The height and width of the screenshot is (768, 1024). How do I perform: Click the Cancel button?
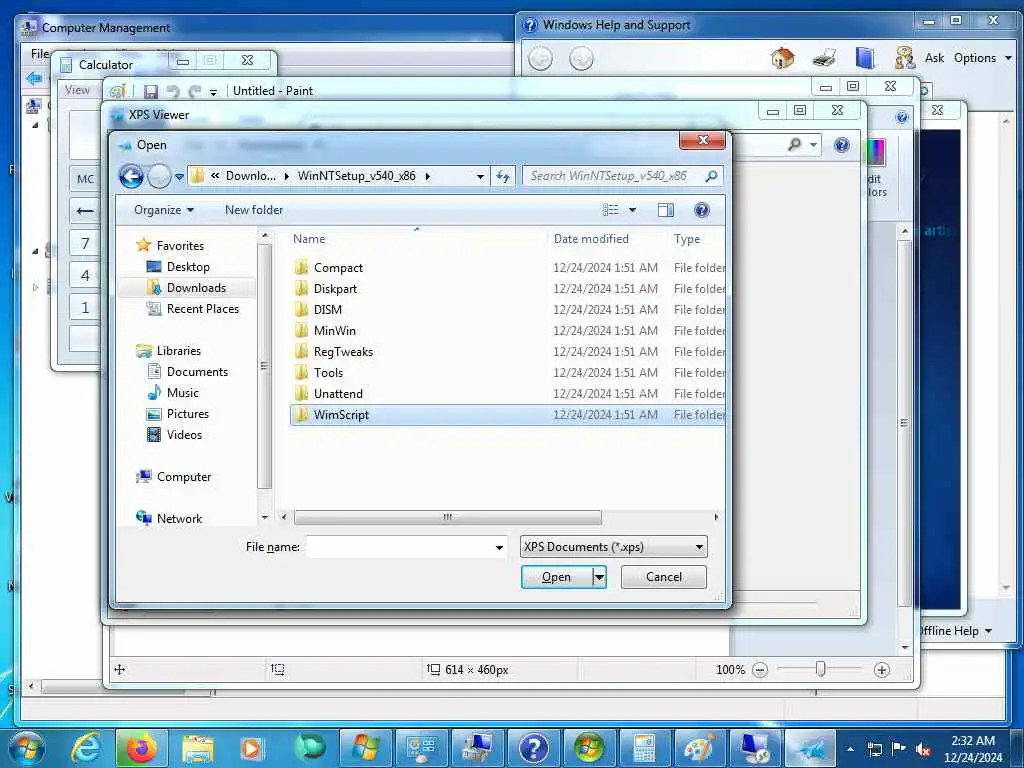[664, 577]
